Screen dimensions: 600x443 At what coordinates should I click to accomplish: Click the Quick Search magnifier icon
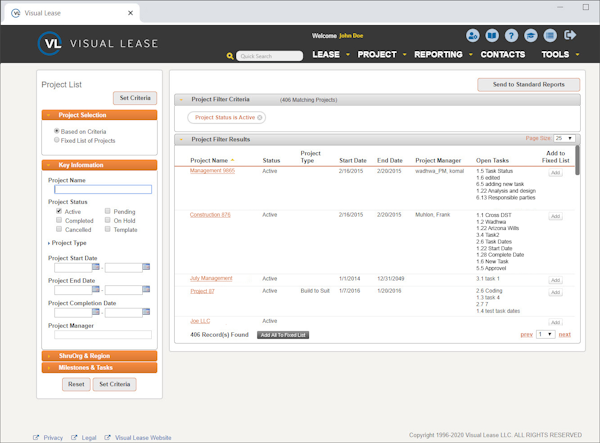click(x=230, y=56)
